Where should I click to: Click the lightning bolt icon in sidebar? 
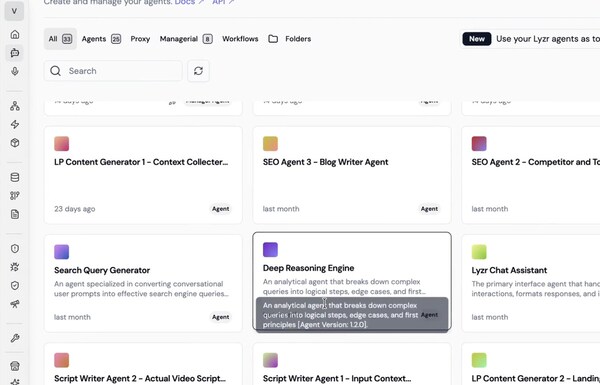tap(15, 124)
